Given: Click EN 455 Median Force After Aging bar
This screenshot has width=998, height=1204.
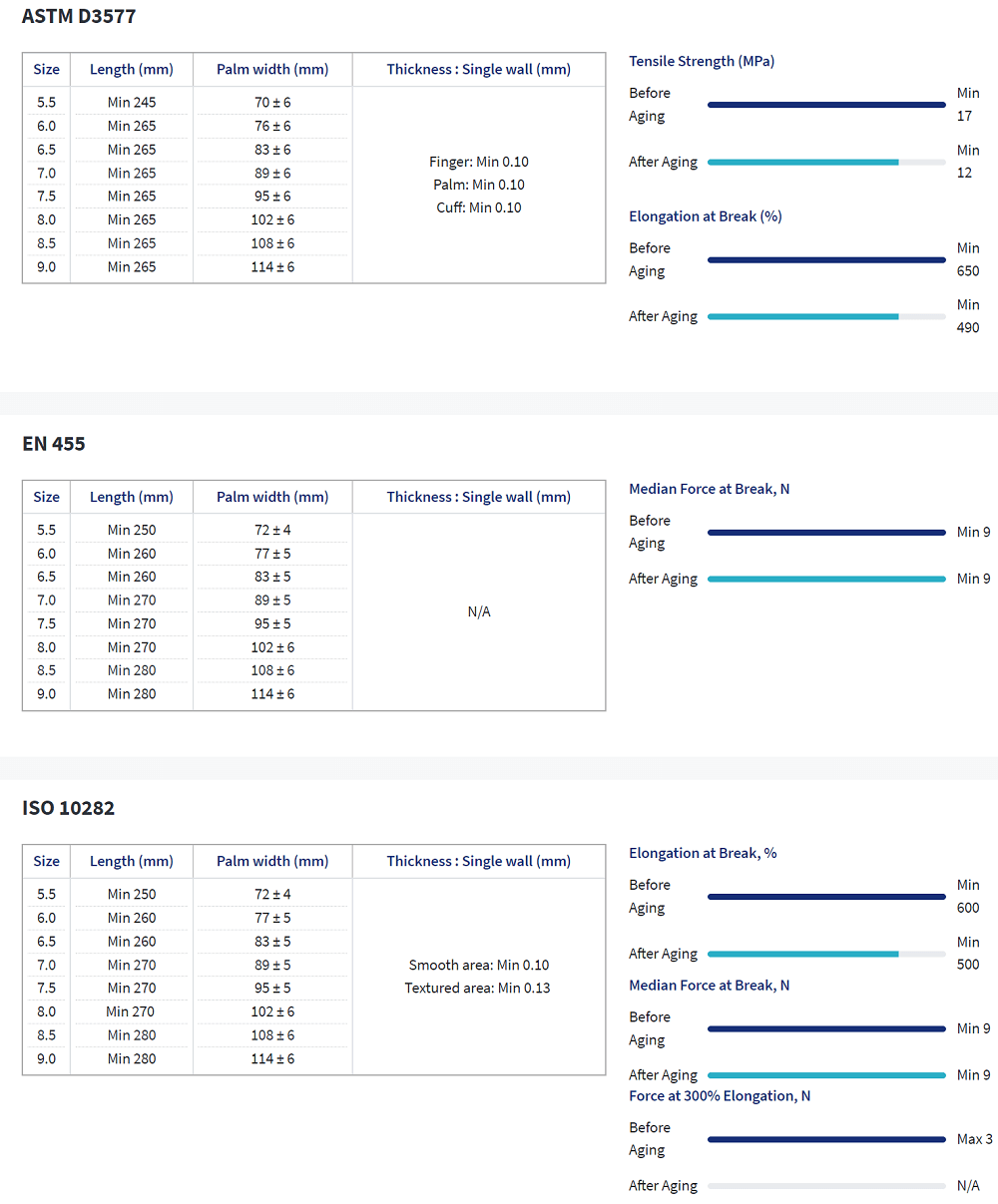Looking at the screenshot, I should click(x=825, y=579).
